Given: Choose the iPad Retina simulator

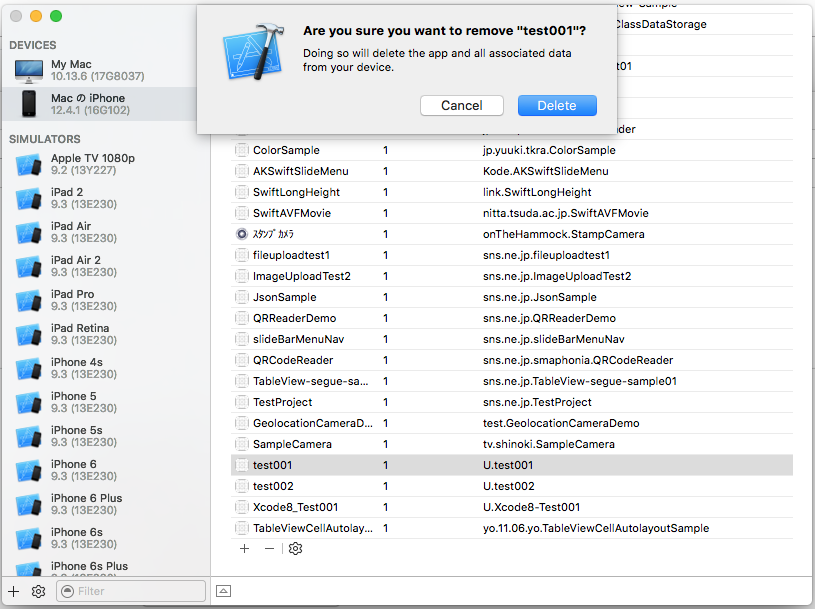Looking at the screenshot, I should pyautogui.click(x=106, y=334).
